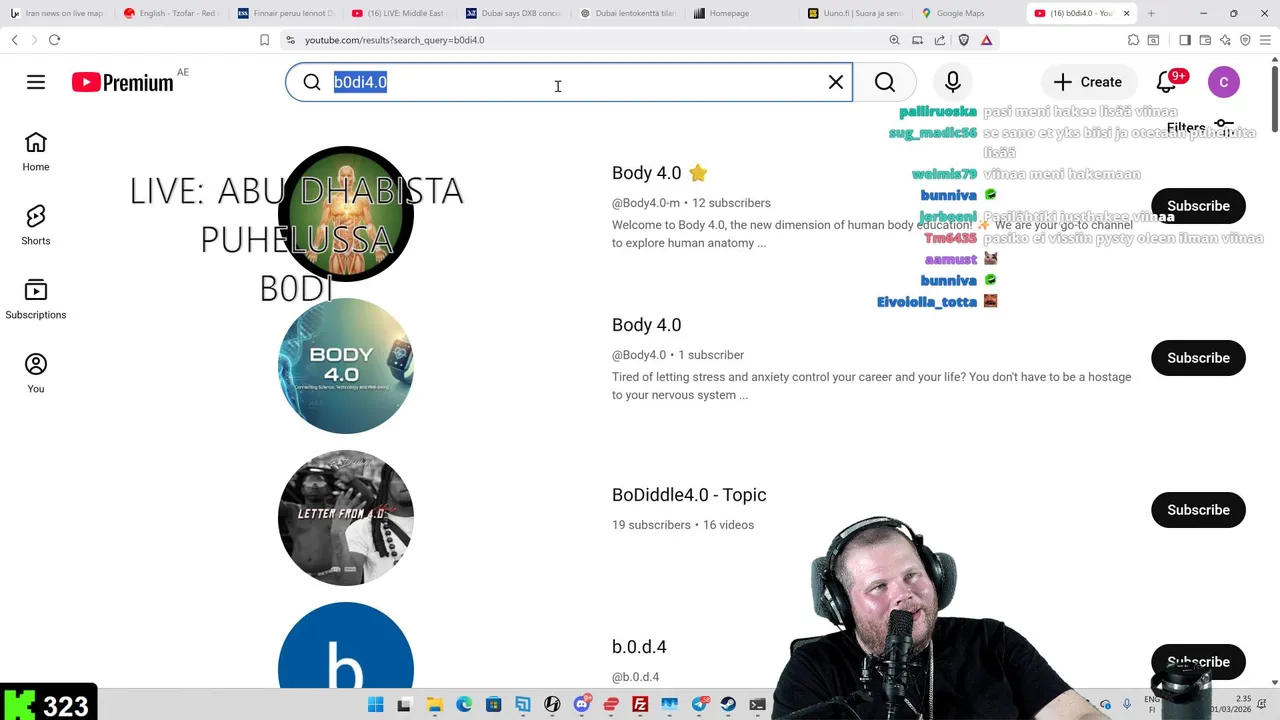Bookmark this page via address bar icon

264,40
